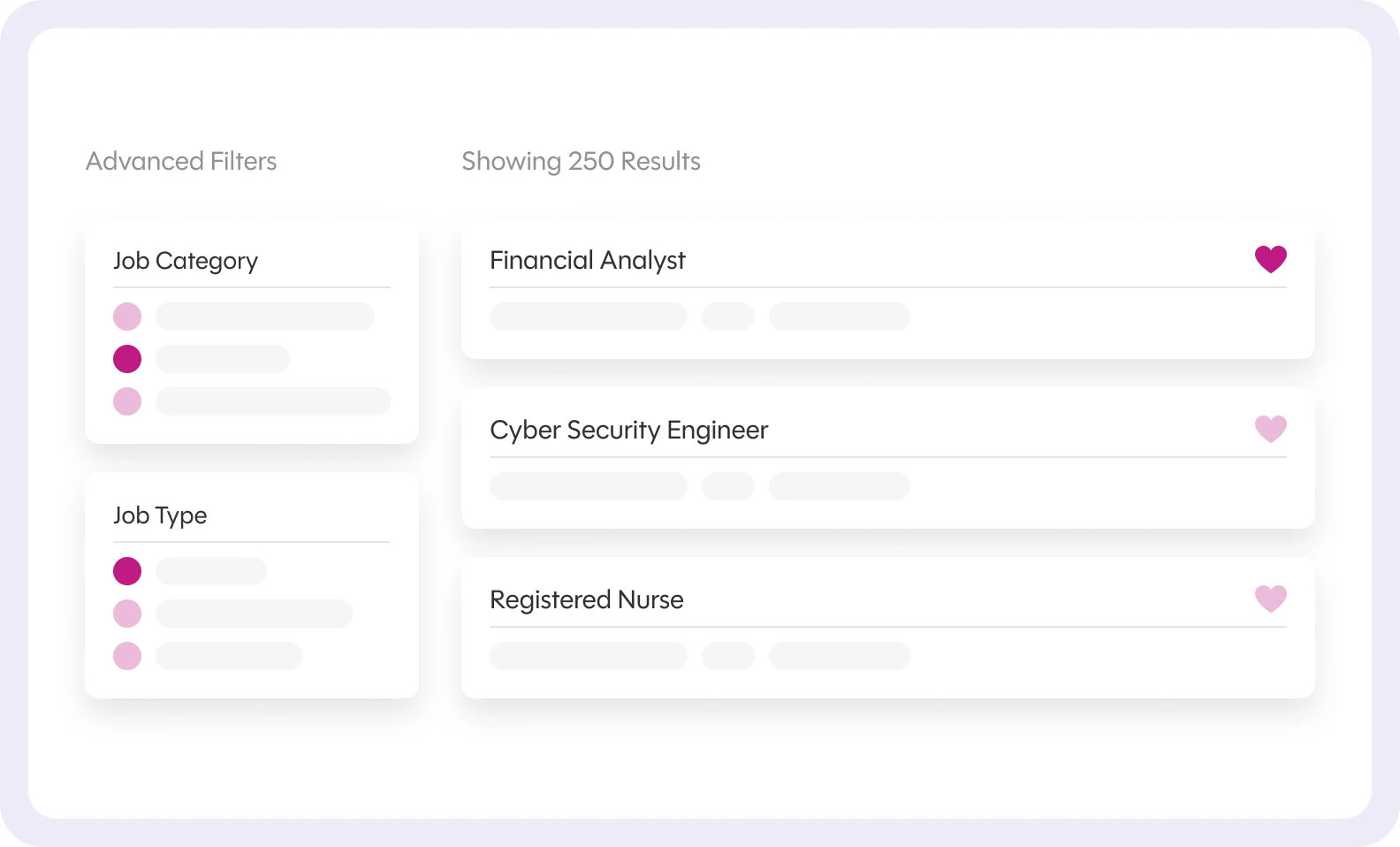Unfavorite the Financial Analyst heart icon
The image size is (1400, 847).
(x=1271, y=259)
